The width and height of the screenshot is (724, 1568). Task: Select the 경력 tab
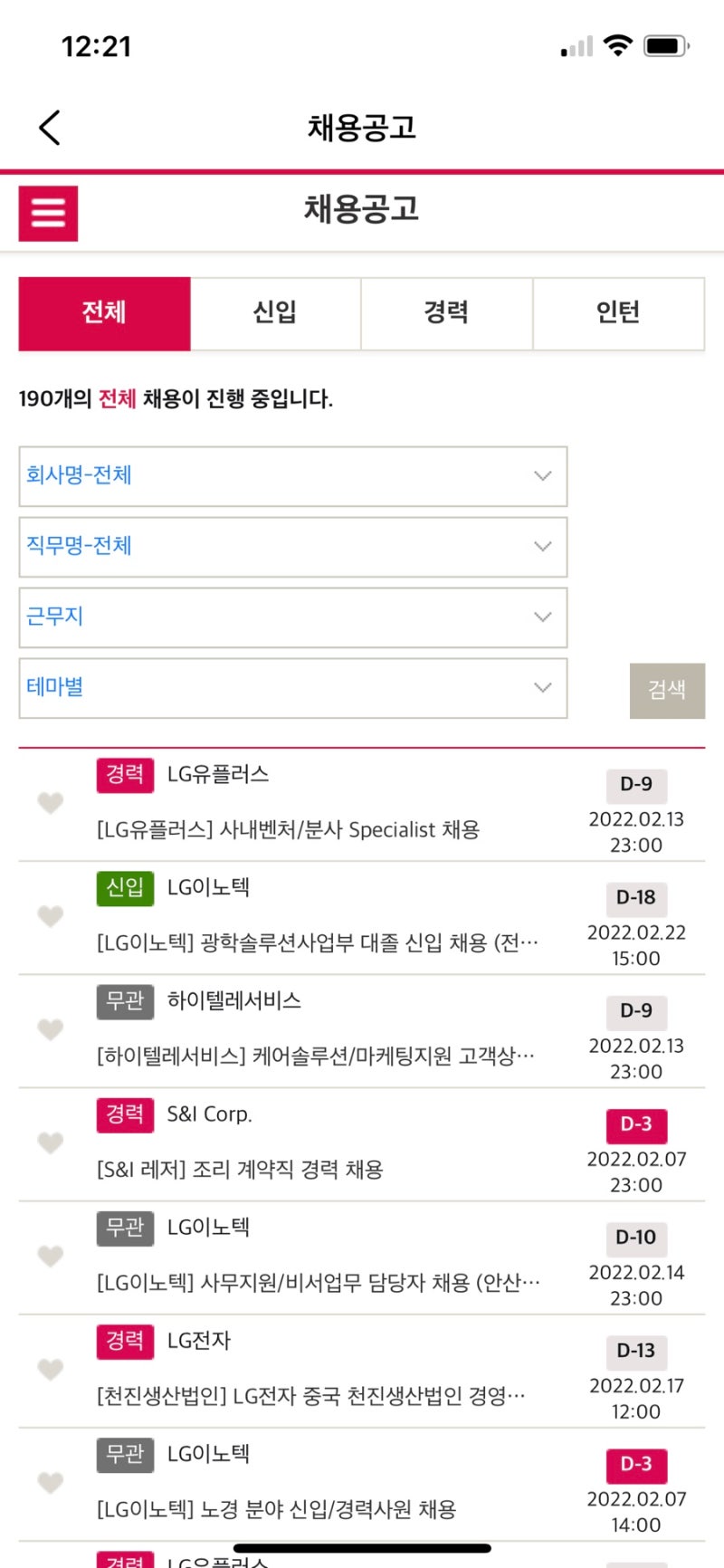coord(446,313)
